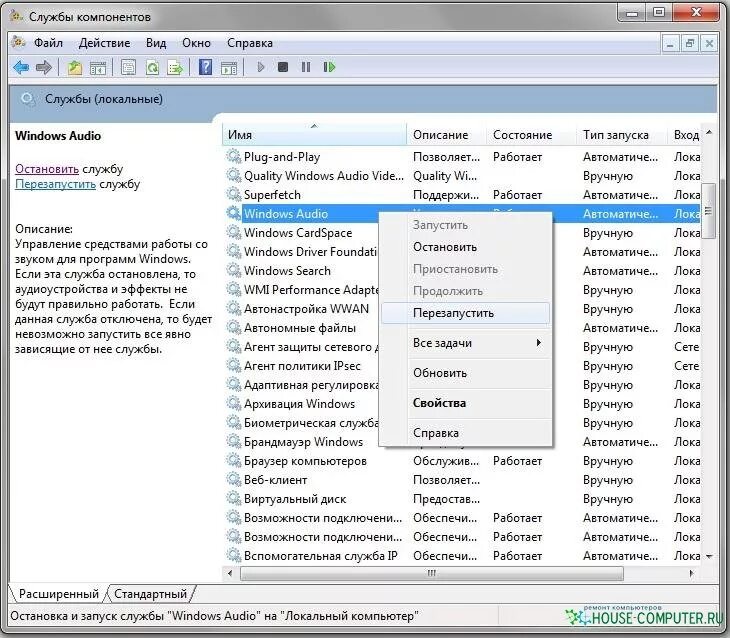Open the Вид menu
The height and width of the screenshot is (638, 730).
(x=156, y=43)
